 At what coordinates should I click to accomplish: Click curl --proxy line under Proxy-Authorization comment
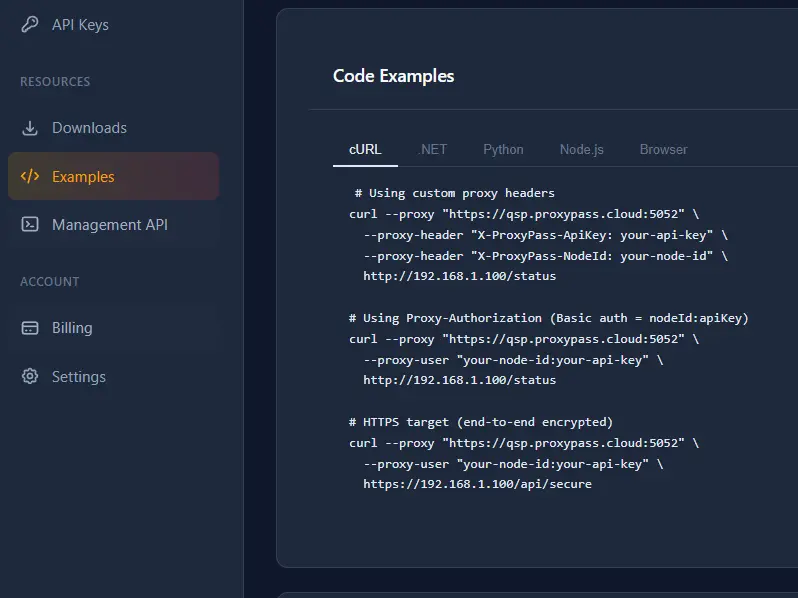[x=524, y=339]
